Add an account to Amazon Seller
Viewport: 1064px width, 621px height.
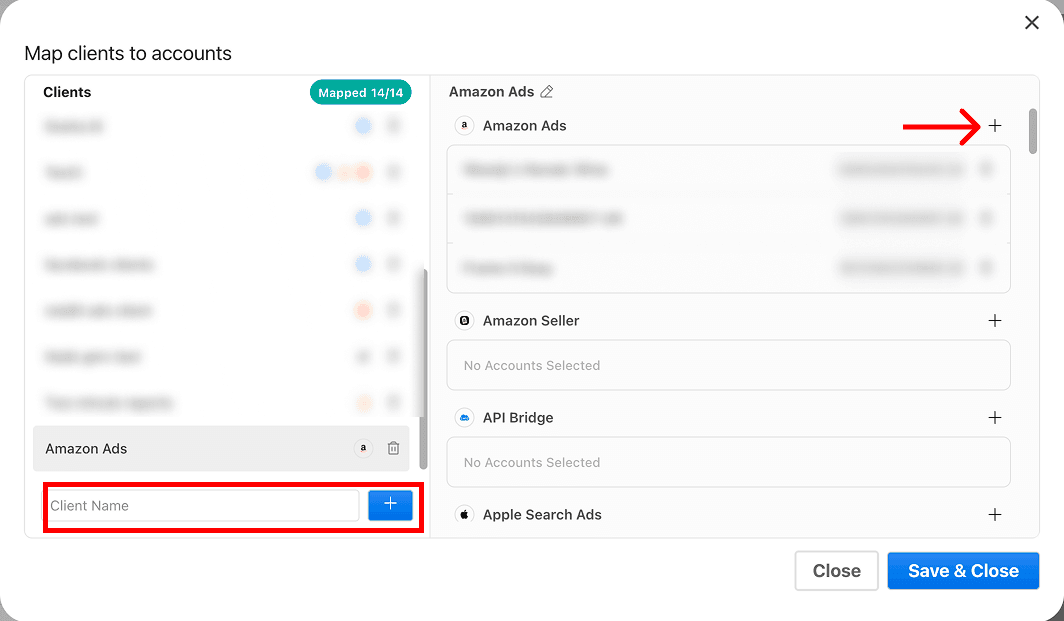tap(995, 320)
